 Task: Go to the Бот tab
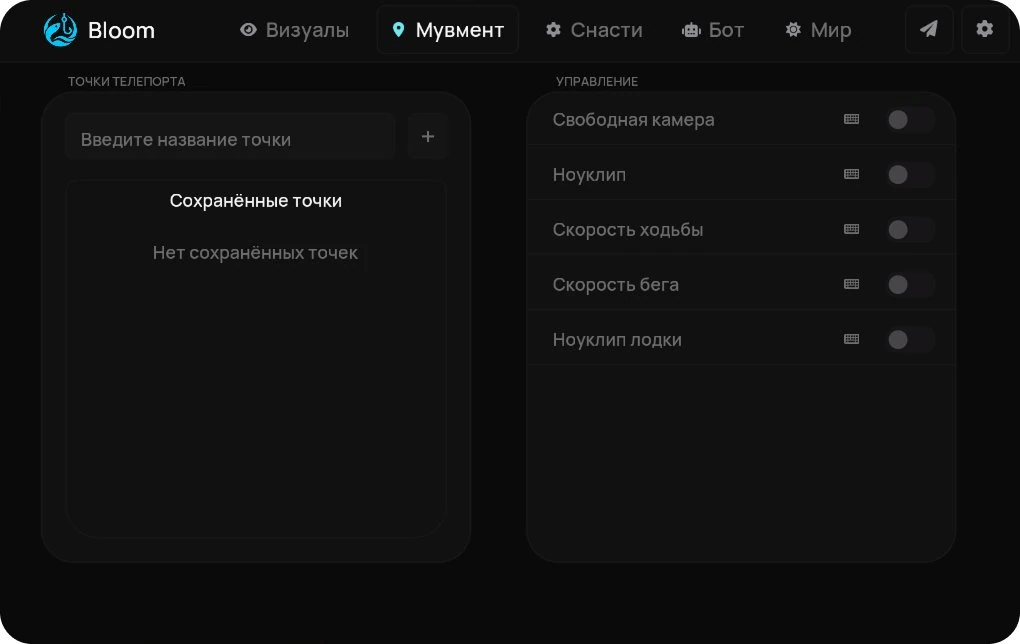coord(712,30)
